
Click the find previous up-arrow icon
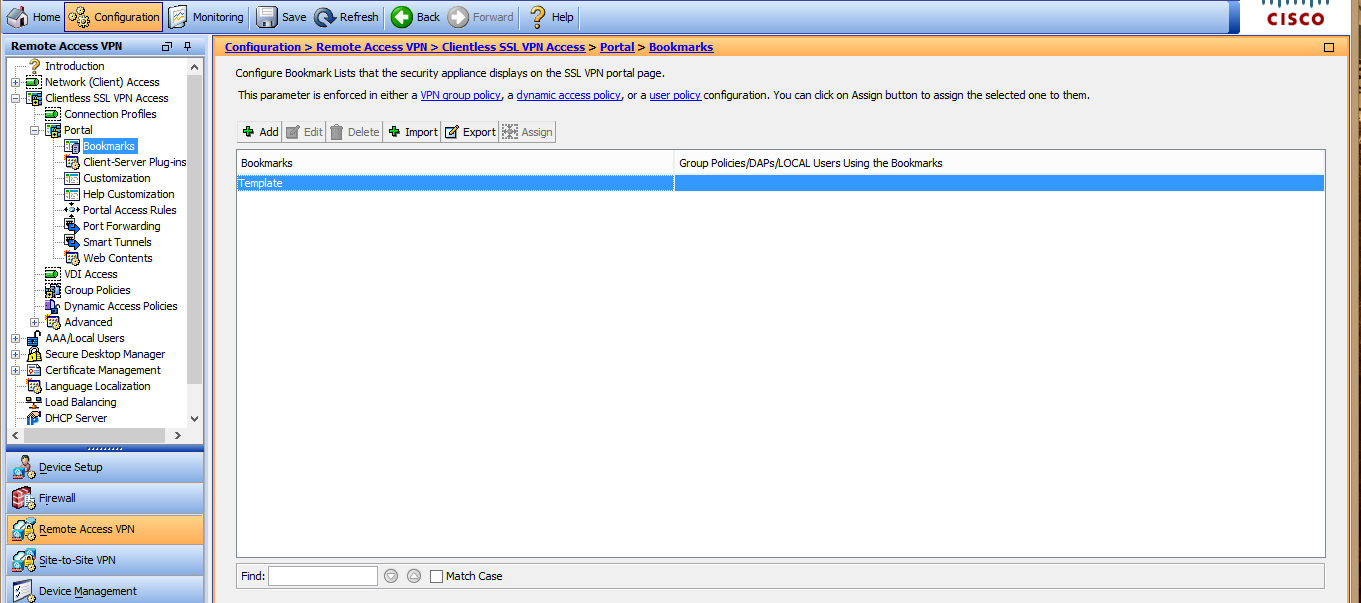pyautogui.click(x=414, y=576)
